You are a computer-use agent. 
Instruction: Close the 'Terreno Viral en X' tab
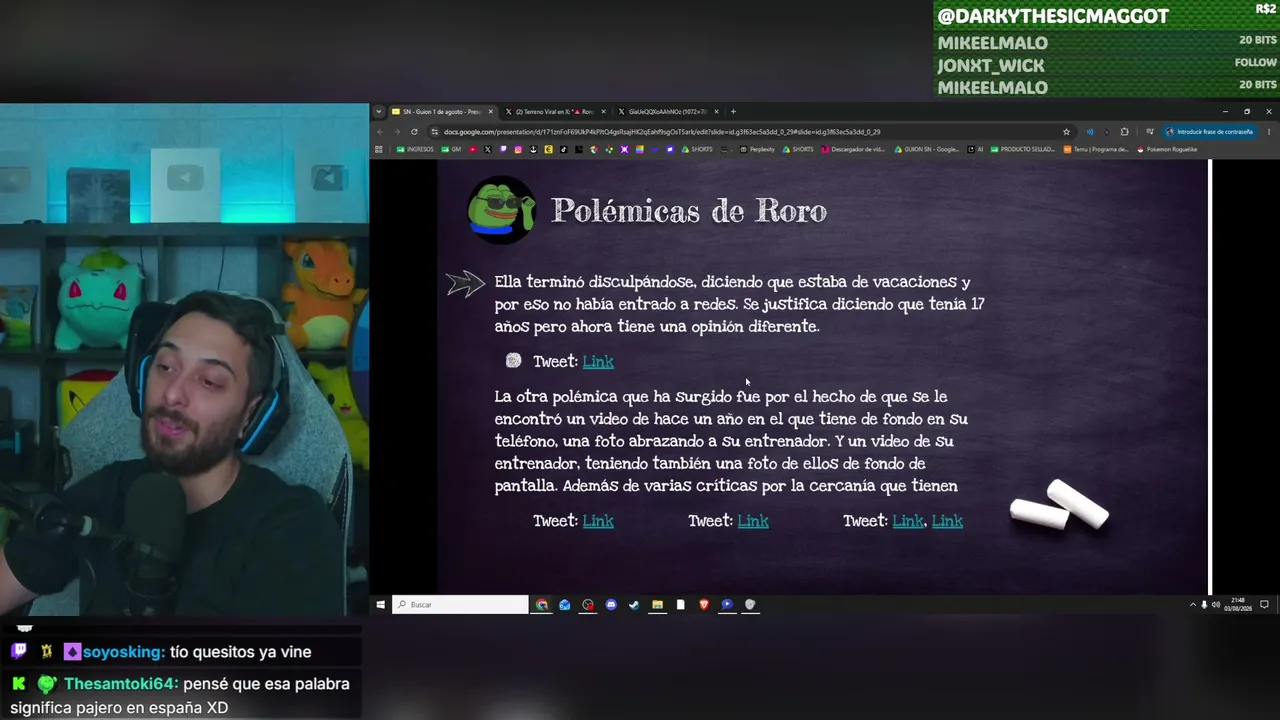[x=604, y=111]
